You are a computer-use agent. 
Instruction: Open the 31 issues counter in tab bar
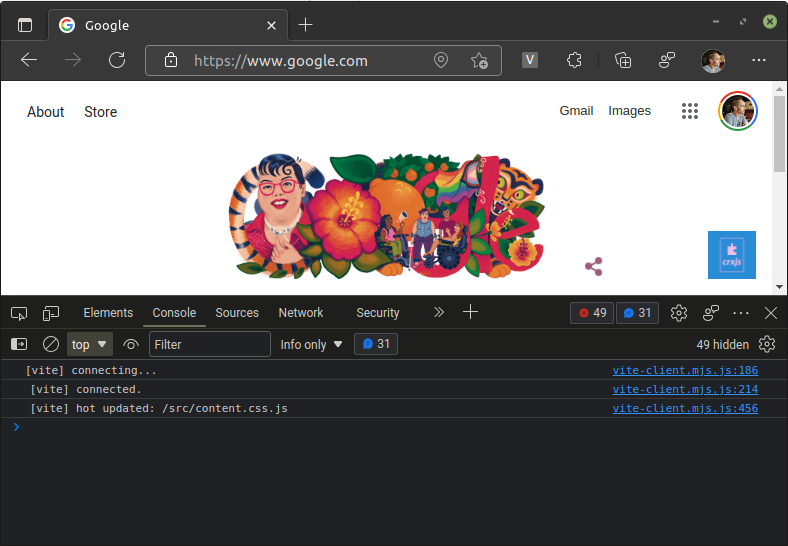point(637,313)
